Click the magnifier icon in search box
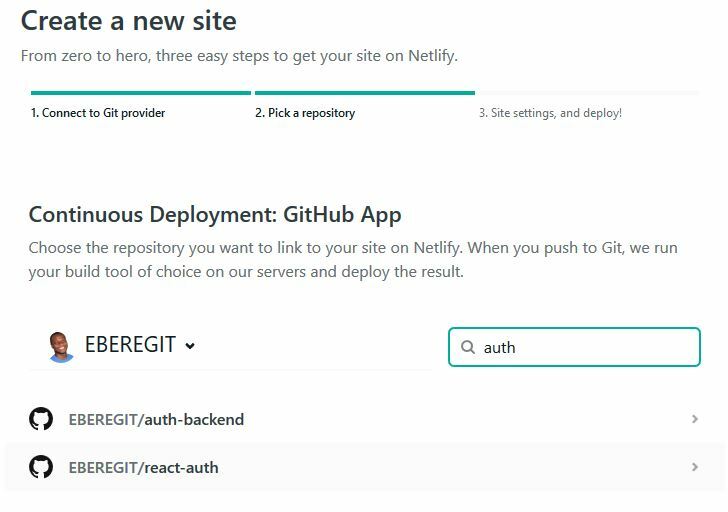Image resolution: width=728 pixels, height=512 pixels. [x=468, y=347]
